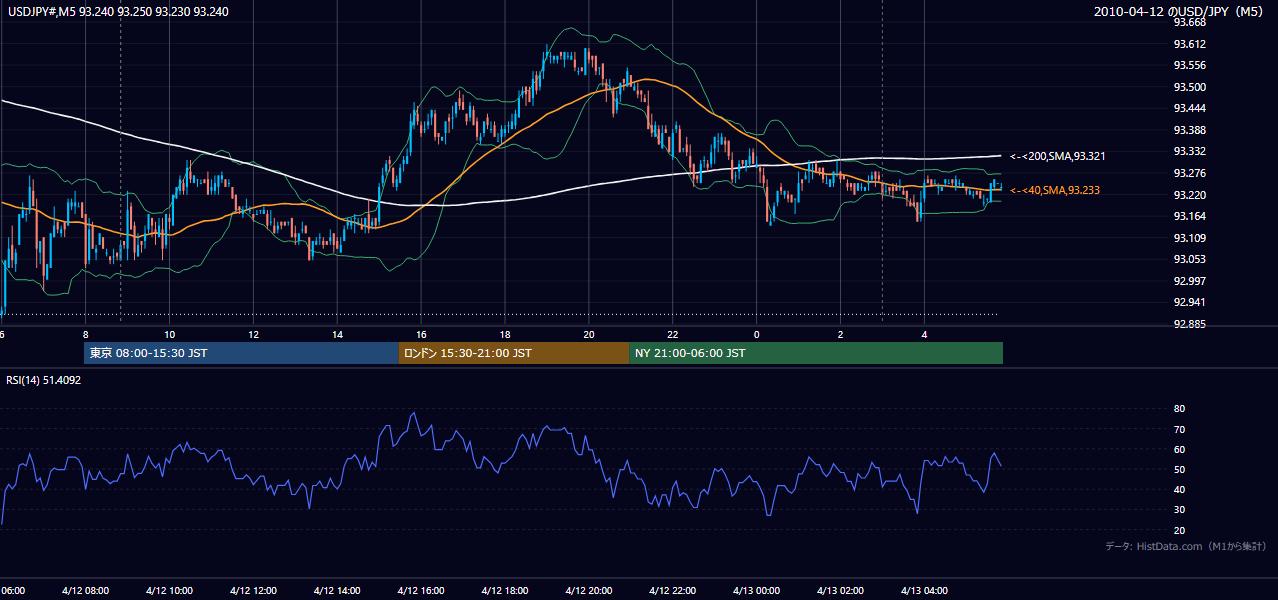1278x600 pixels.
Task: Click RSI scale value 70
Action: tap(1179, 429)
